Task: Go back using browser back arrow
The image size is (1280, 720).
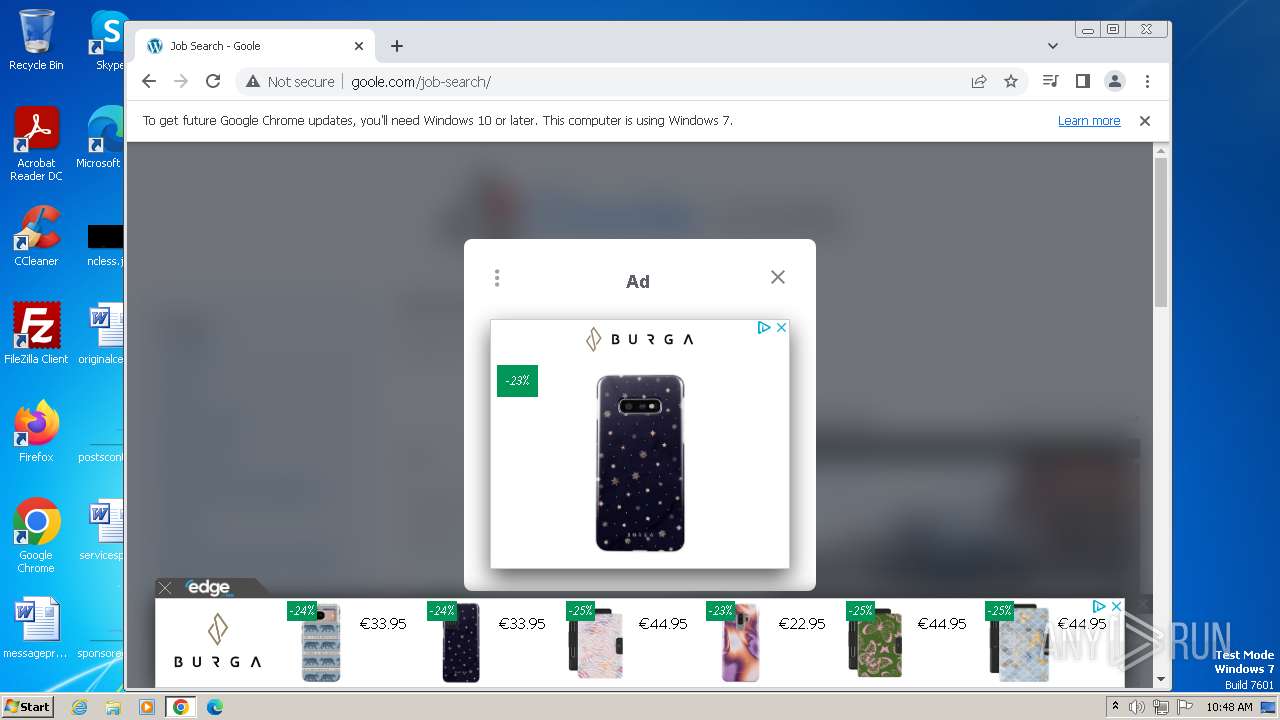Action: pyautogui.click(x=149, y=82)
